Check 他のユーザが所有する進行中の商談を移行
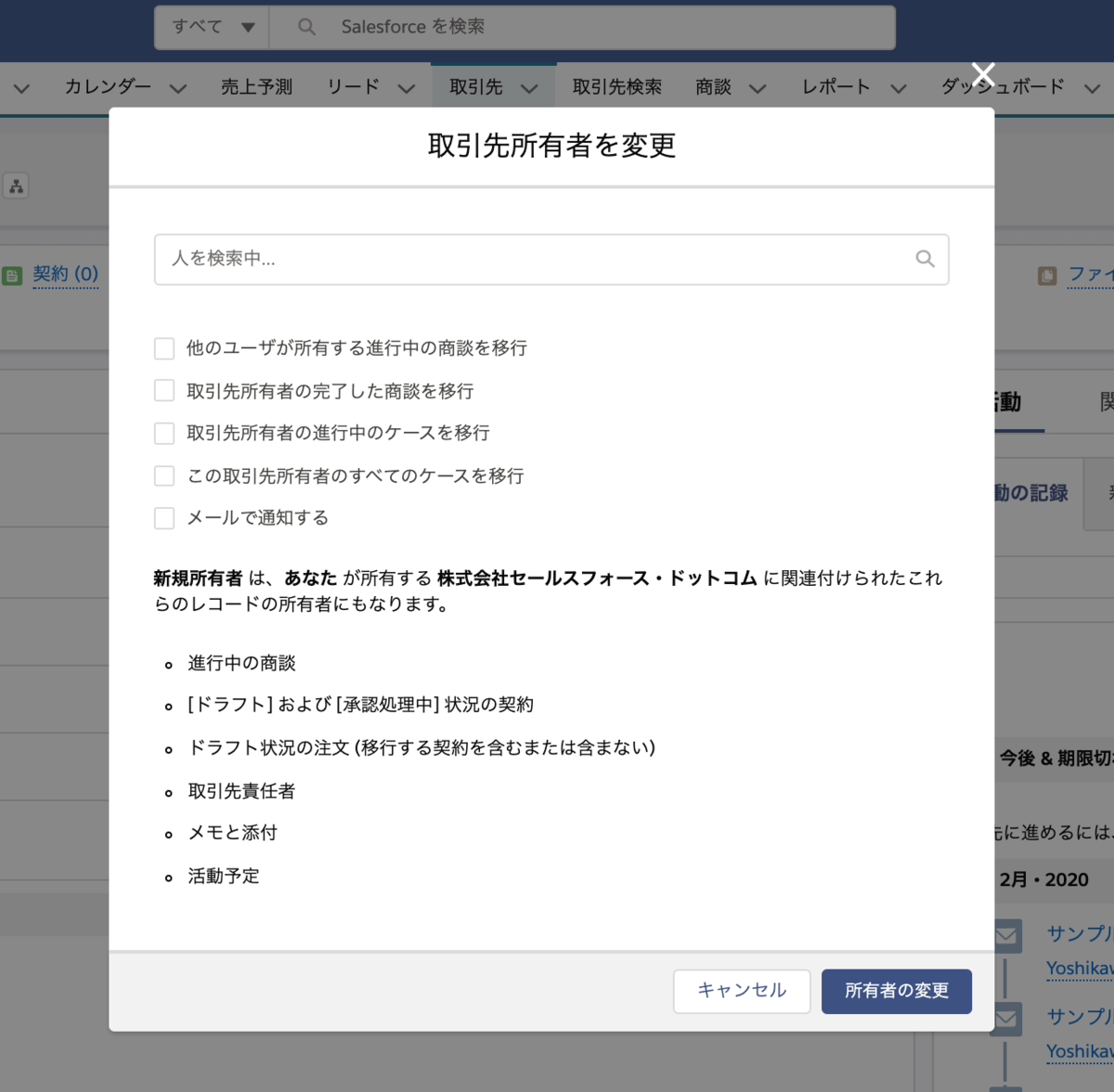The width and height of the screenshot is (1114, 1092). click(164, 348)
